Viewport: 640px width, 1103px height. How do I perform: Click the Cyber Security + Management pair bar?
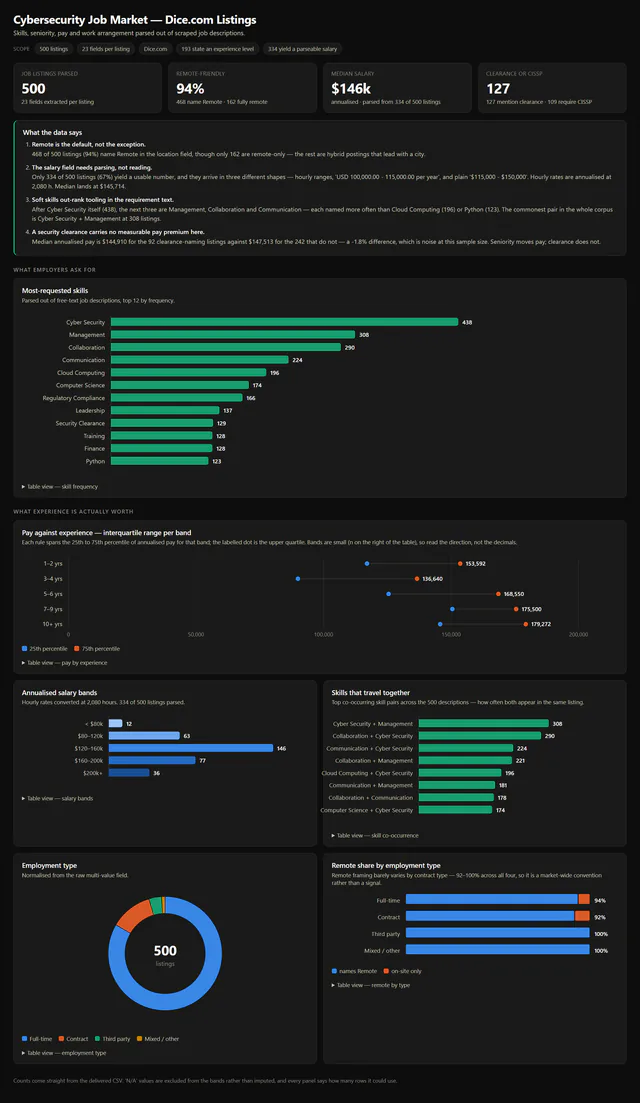(483, 723)
